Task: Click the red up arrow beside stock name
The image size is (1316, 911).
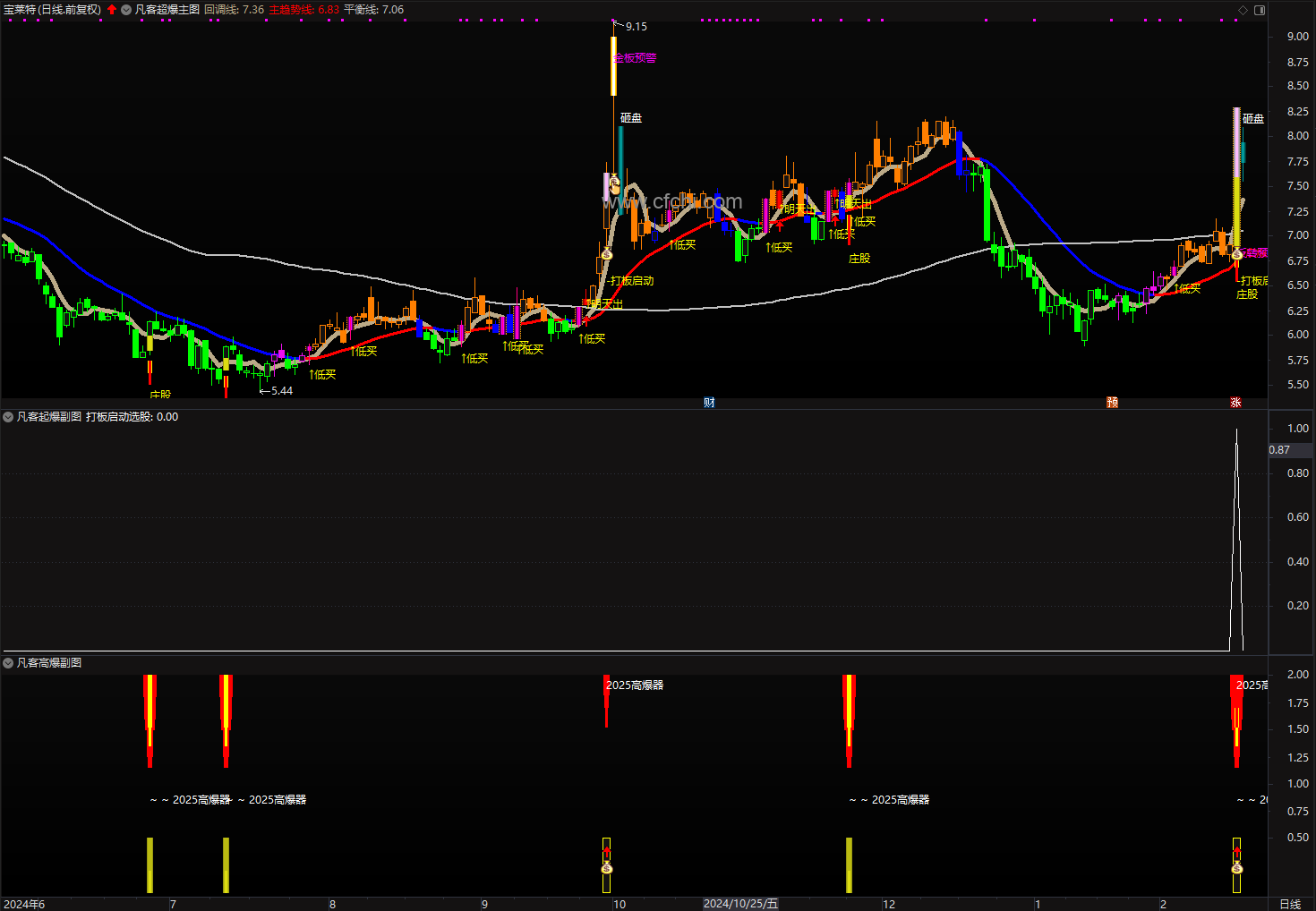Action: (112, 10)
